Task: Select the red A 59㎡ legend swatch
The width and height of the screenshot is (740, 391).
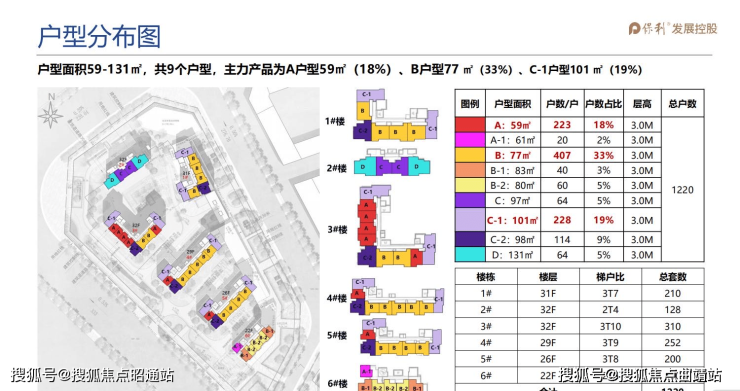Action: [x=470, y=125]
